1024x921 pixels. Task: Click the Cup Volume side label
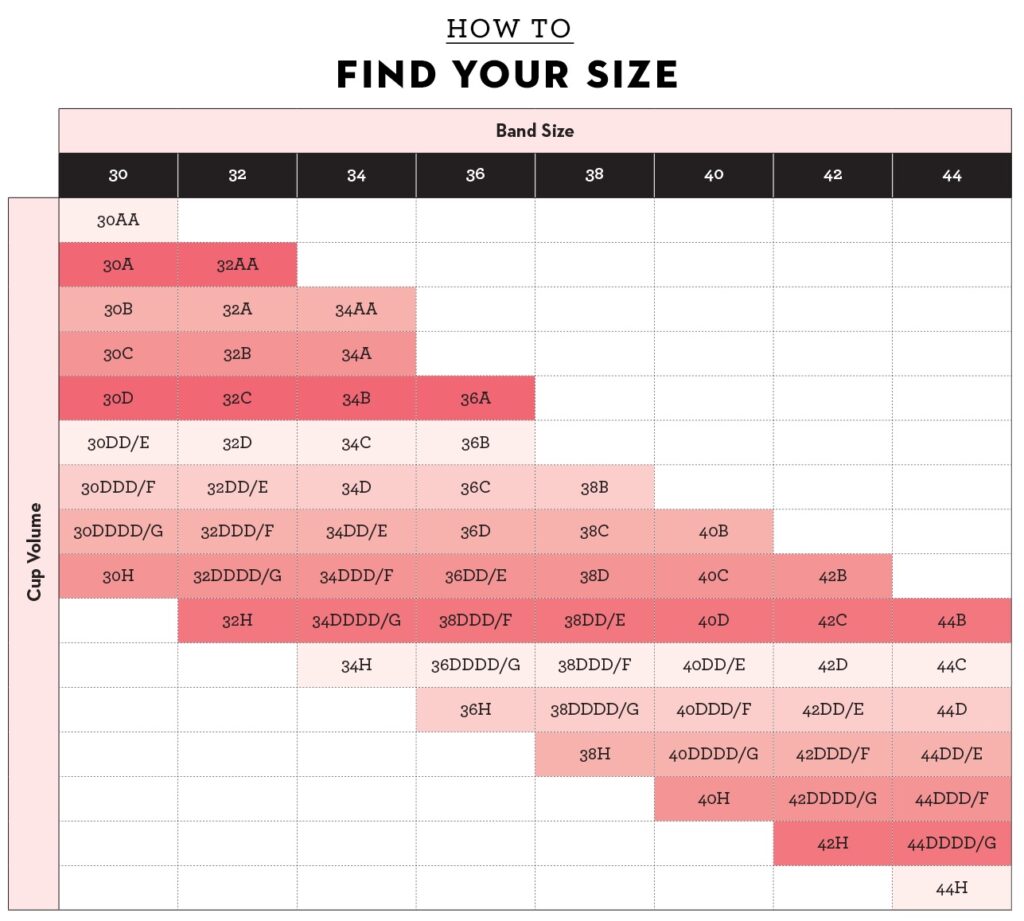[x=33, y=553]
